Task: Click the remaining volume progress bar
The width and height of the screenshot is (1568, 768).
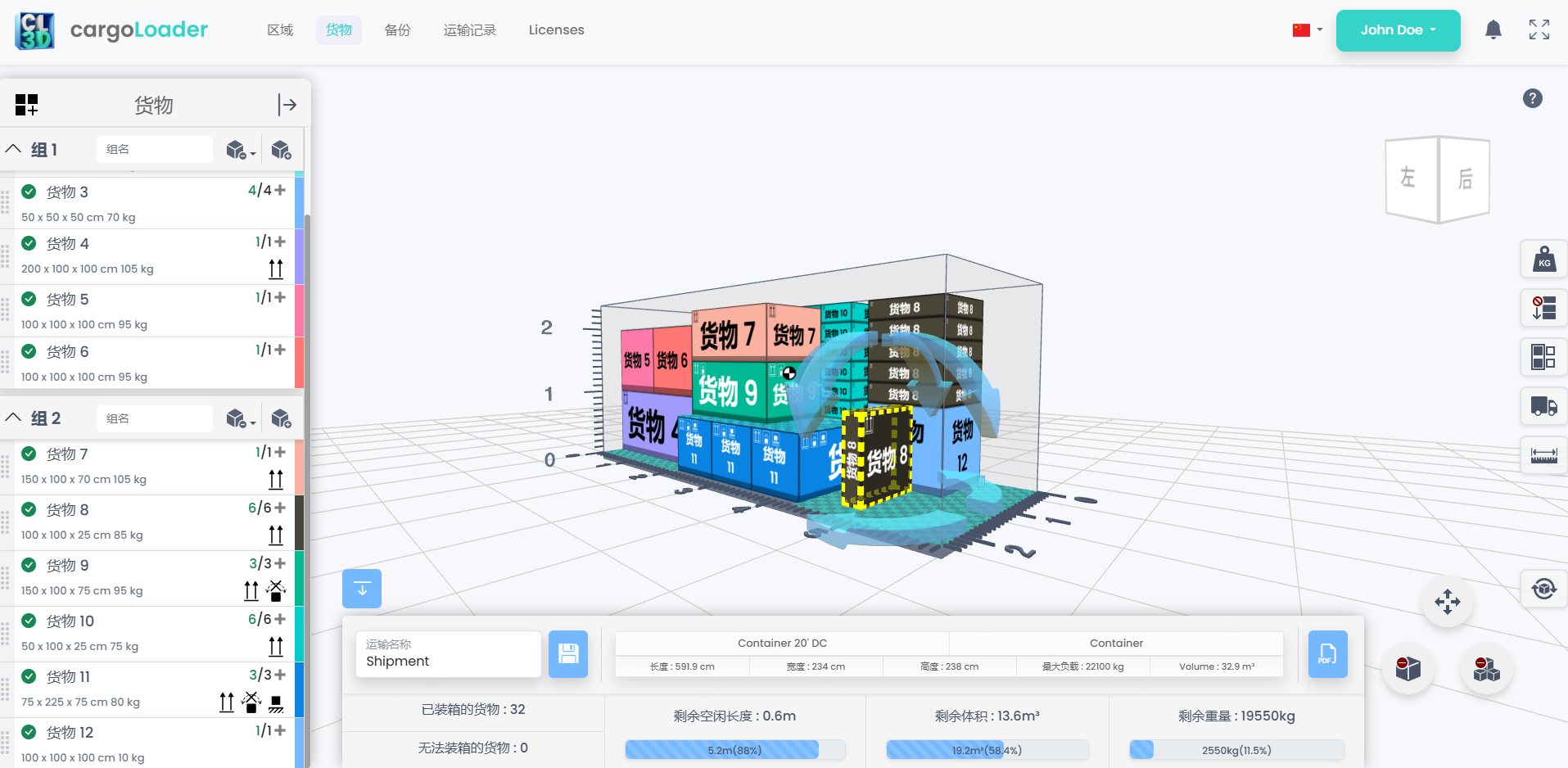Action: click(x=987, y=749)
